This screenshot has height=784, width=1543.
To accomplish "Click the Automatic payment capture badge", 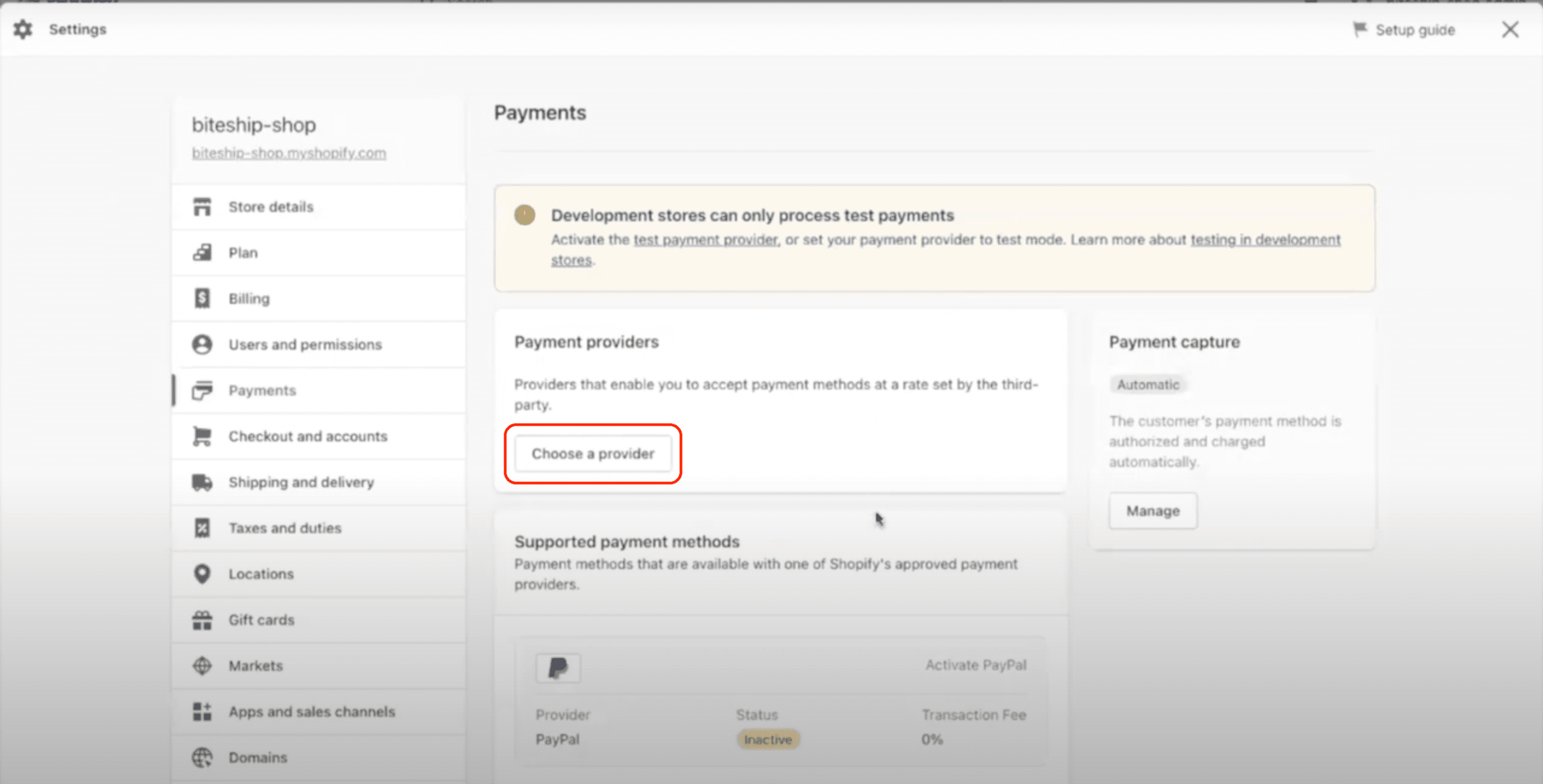I will point(1148,385).
